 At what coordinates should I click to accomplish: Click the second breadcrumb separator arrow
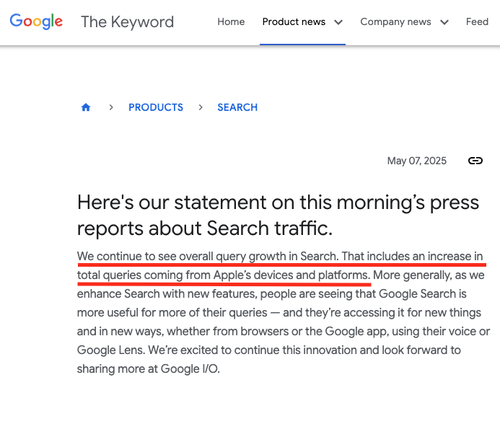200,107
